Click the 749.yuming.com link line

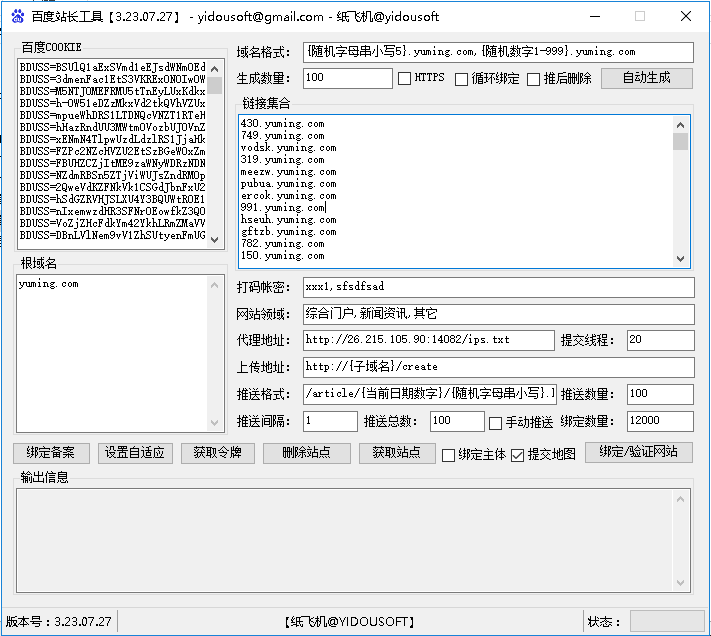point(282,136)
